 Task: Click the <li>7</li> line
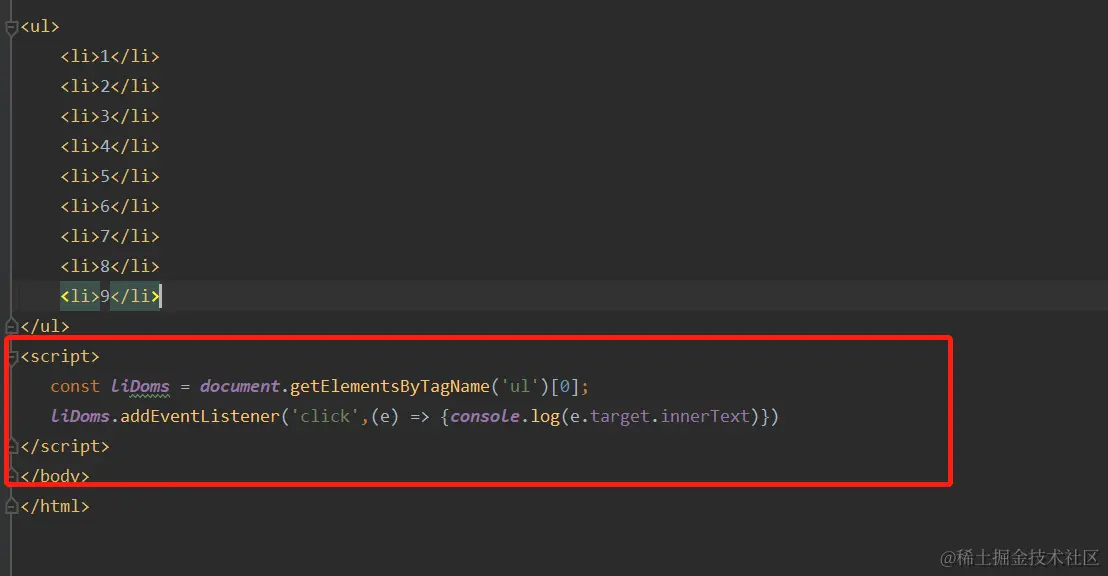[x=110, y=236]
